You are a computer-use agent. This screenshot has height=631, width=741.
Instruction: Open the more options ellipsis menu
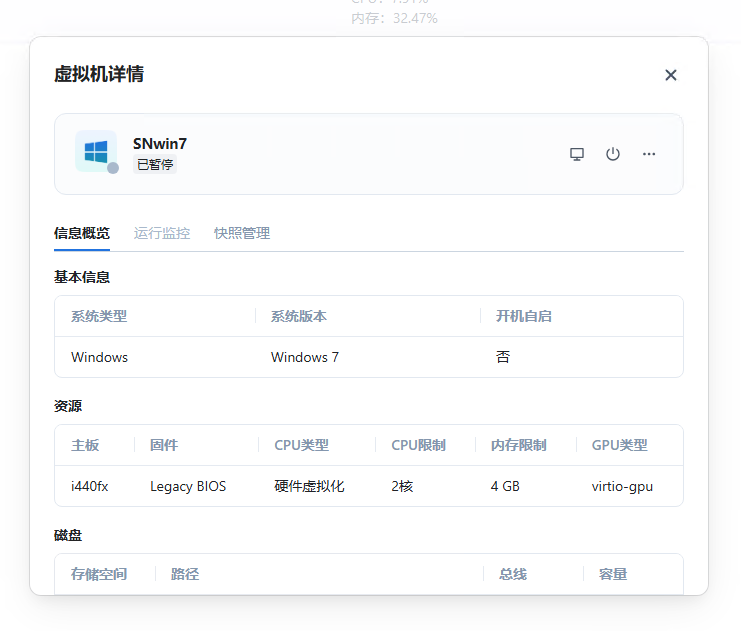649,154
